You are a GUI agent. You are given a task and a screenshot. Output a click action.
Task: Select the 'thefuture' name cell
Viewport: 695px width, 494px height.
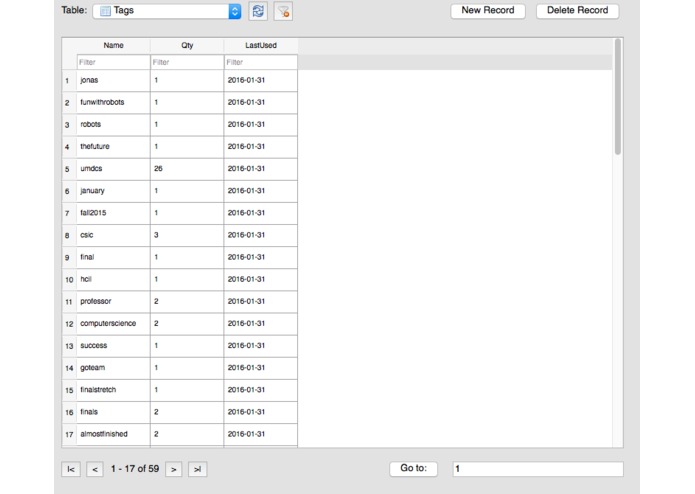113,147
